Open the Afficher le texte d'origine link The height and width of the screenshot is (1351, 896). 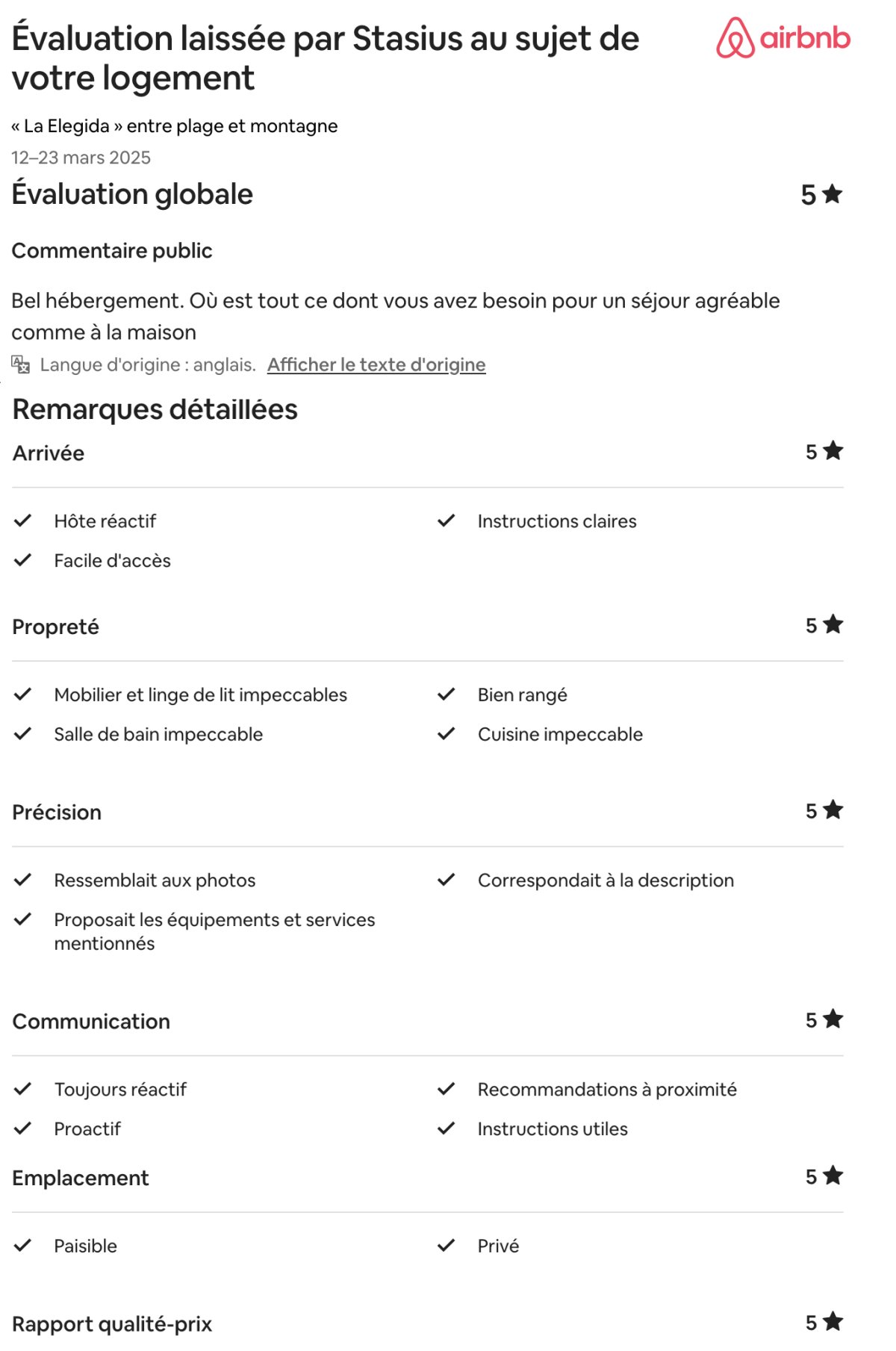pos(376,364)
